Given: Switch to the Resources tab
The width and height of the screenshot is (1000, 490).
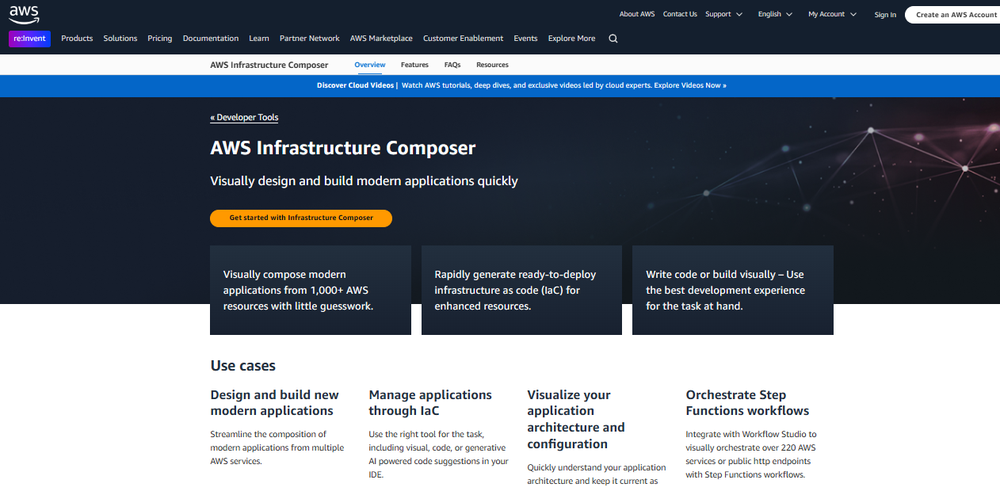Looking at the screenshot, I should (492, 65).
